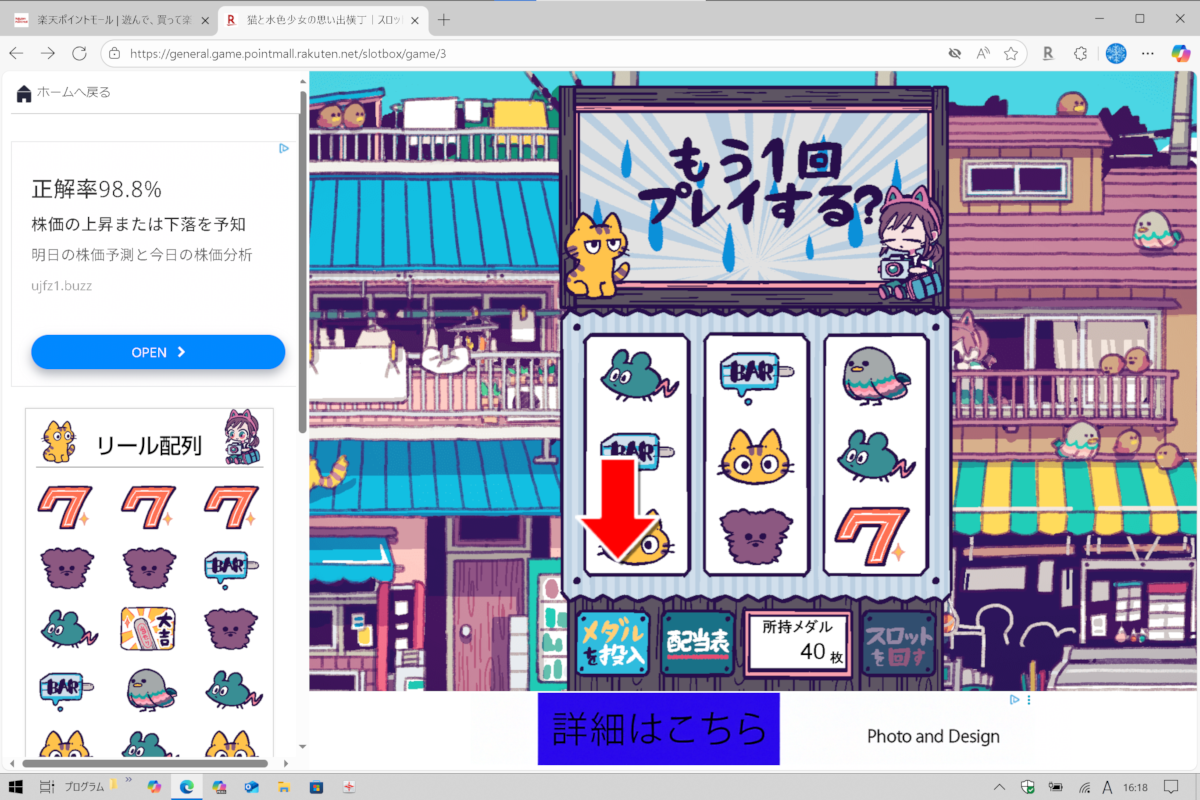The image size is (1200, 800).
Task: Open File Explorer from the taskbar
Action: coord(283,787)
